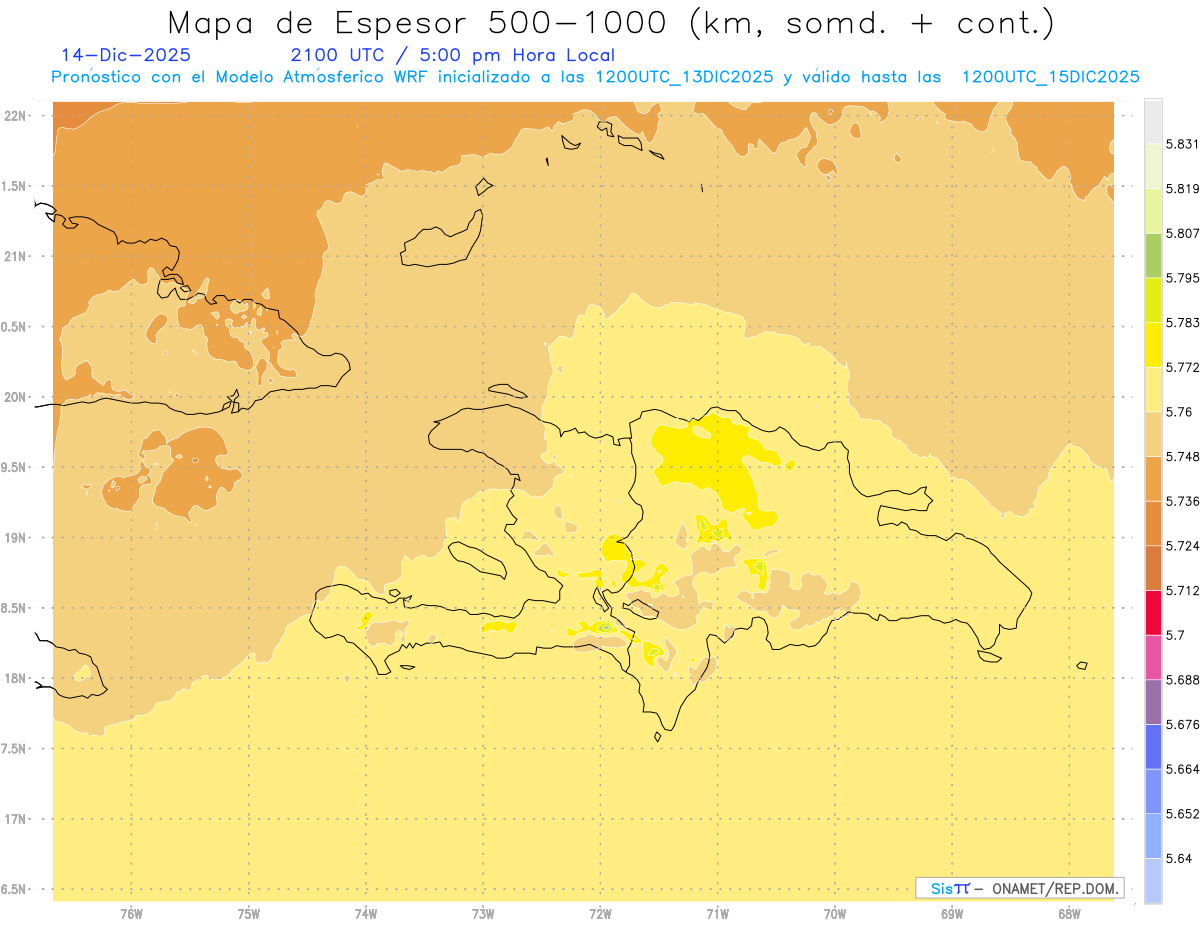1200x927 pixels.
Task: Click the longitude axis label 69W
Action: click(x=952, y=914)
